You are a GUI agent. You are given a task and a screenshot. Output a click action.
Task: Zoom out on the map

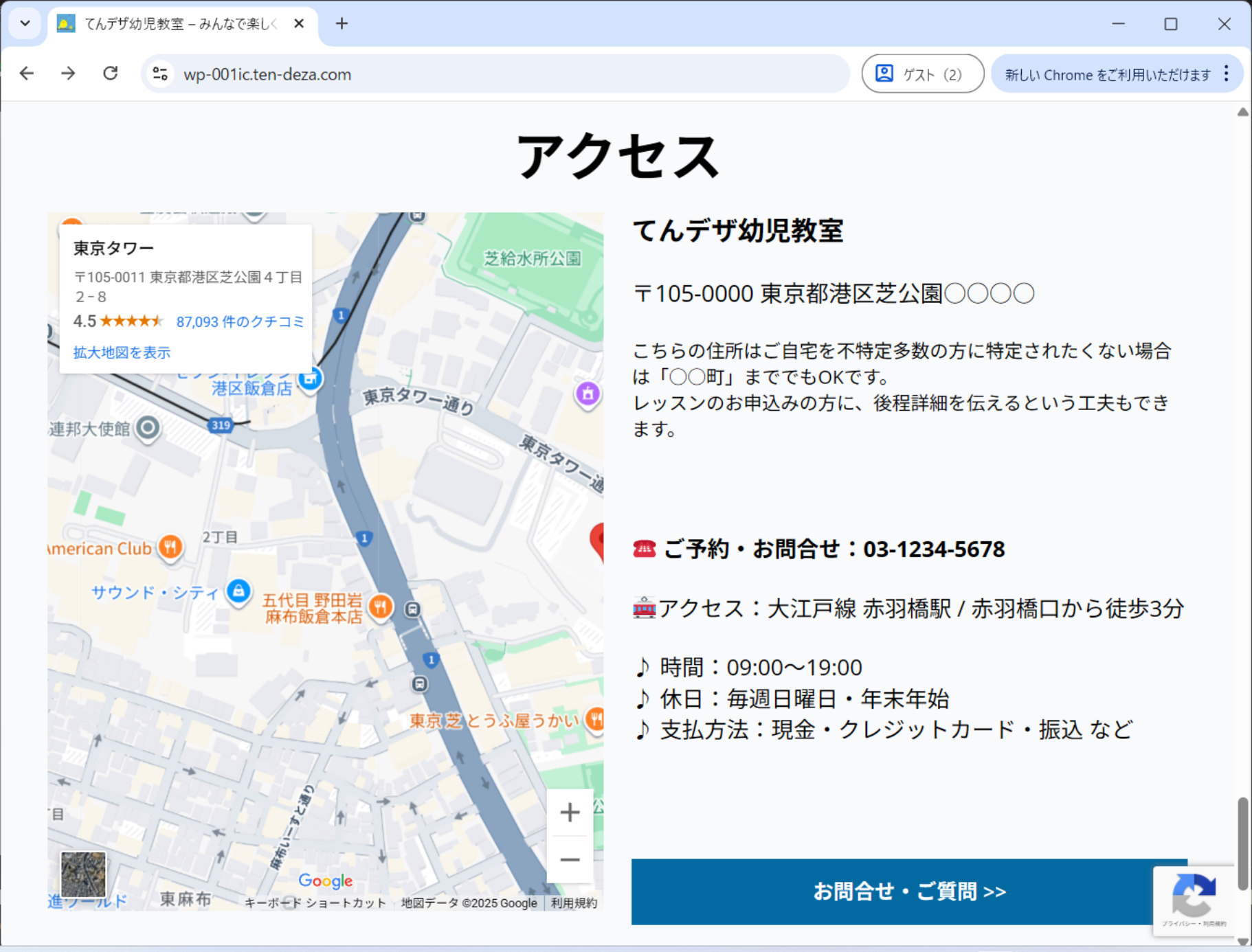(570, 859)
